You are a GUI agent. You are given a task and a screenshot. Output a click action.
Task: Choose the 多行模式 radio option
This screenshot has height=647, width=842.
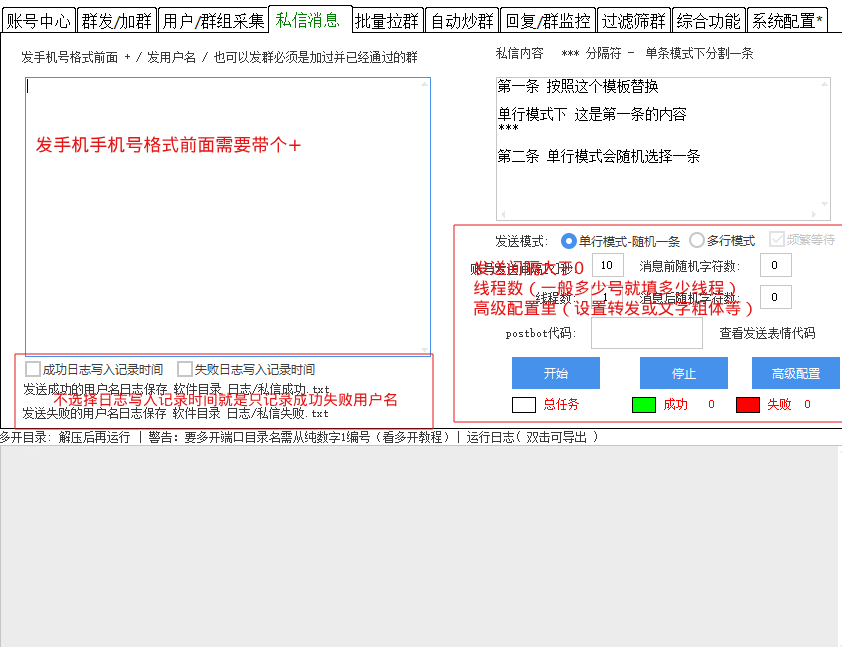[x=697, y=241]
